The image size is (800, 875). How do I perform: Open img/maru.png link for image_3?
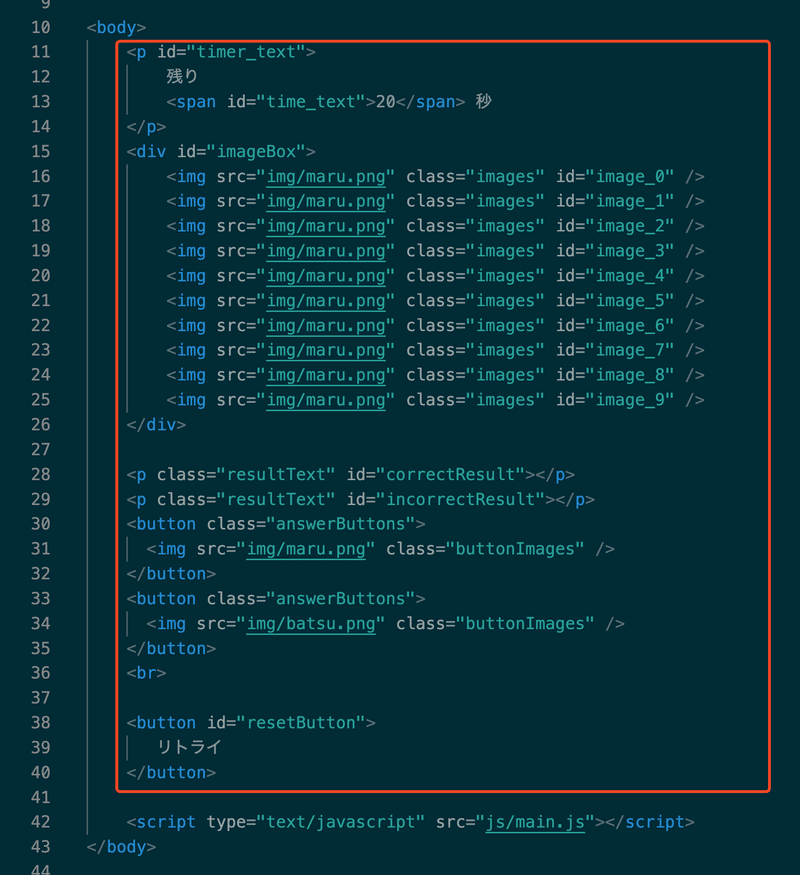326,251
